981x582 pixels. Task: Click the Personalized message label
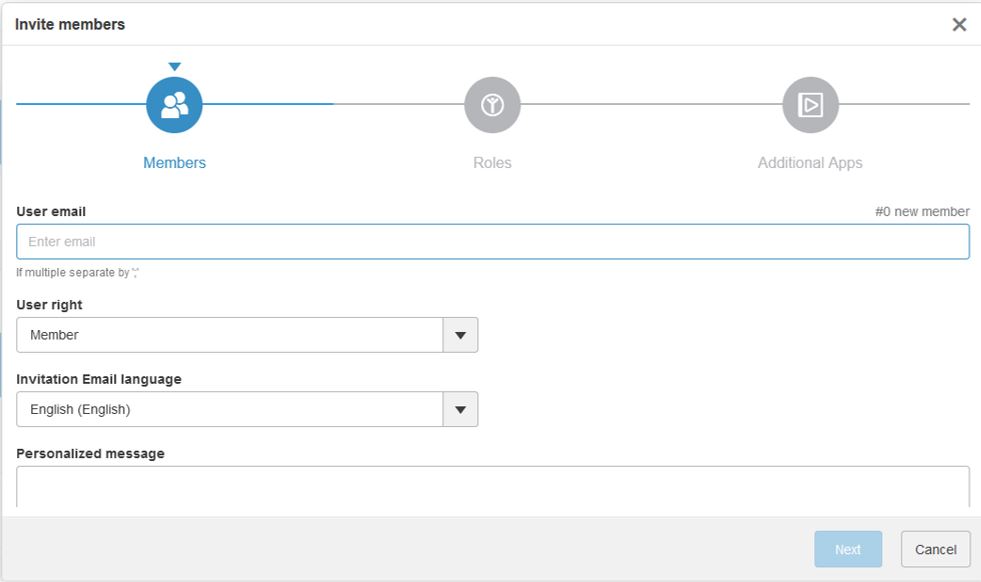click(90, 453)
